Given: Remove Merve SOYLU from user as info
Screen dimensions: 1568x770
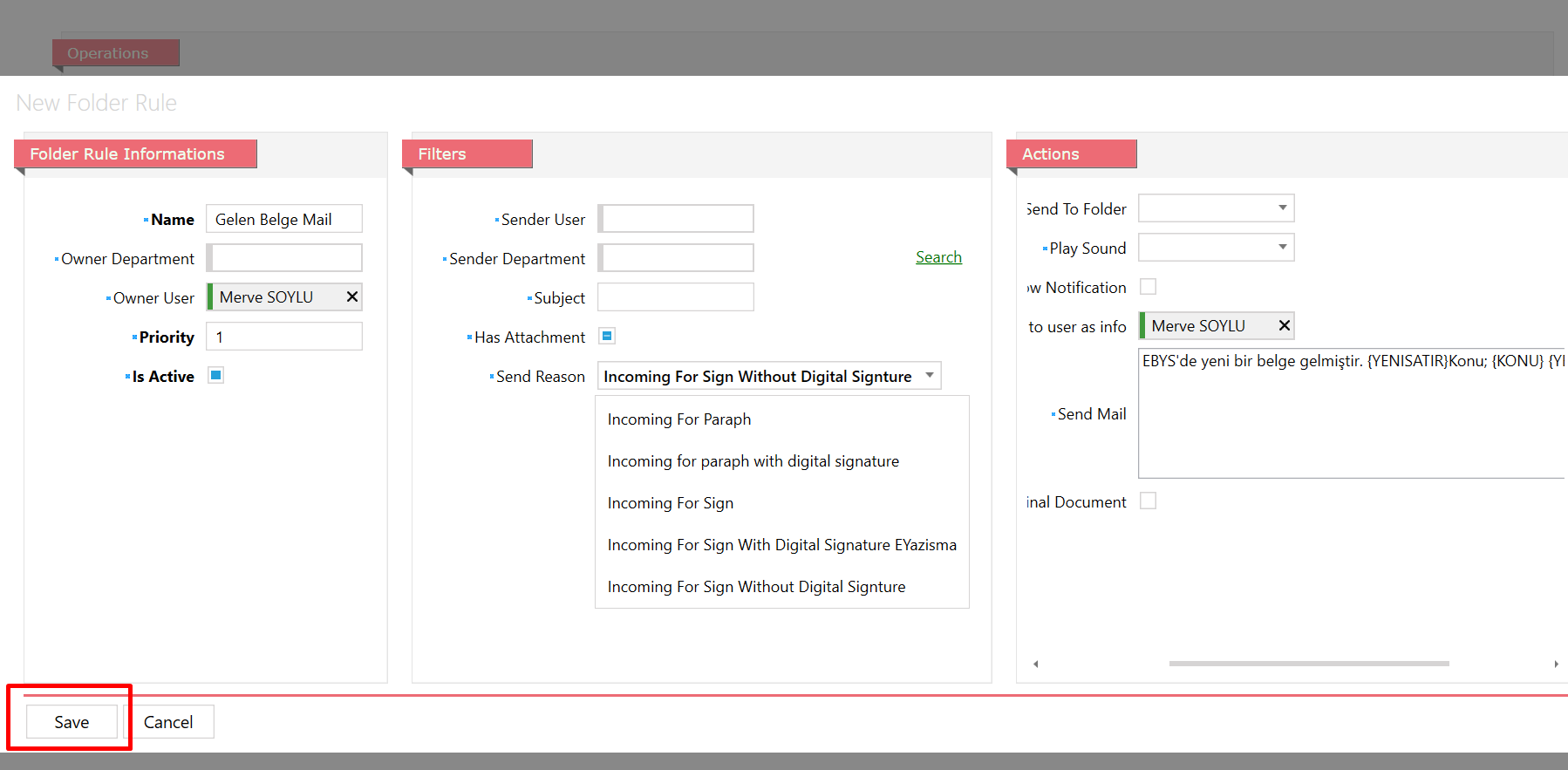Looking at the screenshot, I should pos(1284,326).
